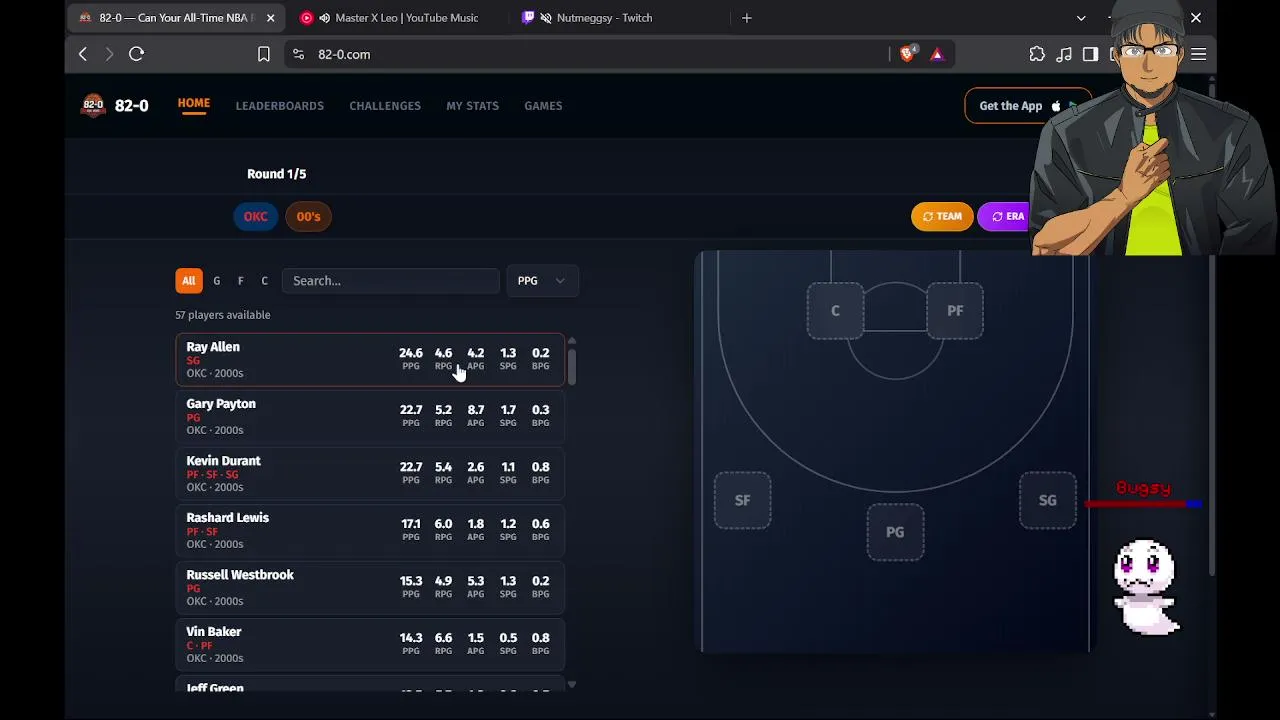Open the Leaderboards nav item

pyautogui.click(x=280, y=106)
